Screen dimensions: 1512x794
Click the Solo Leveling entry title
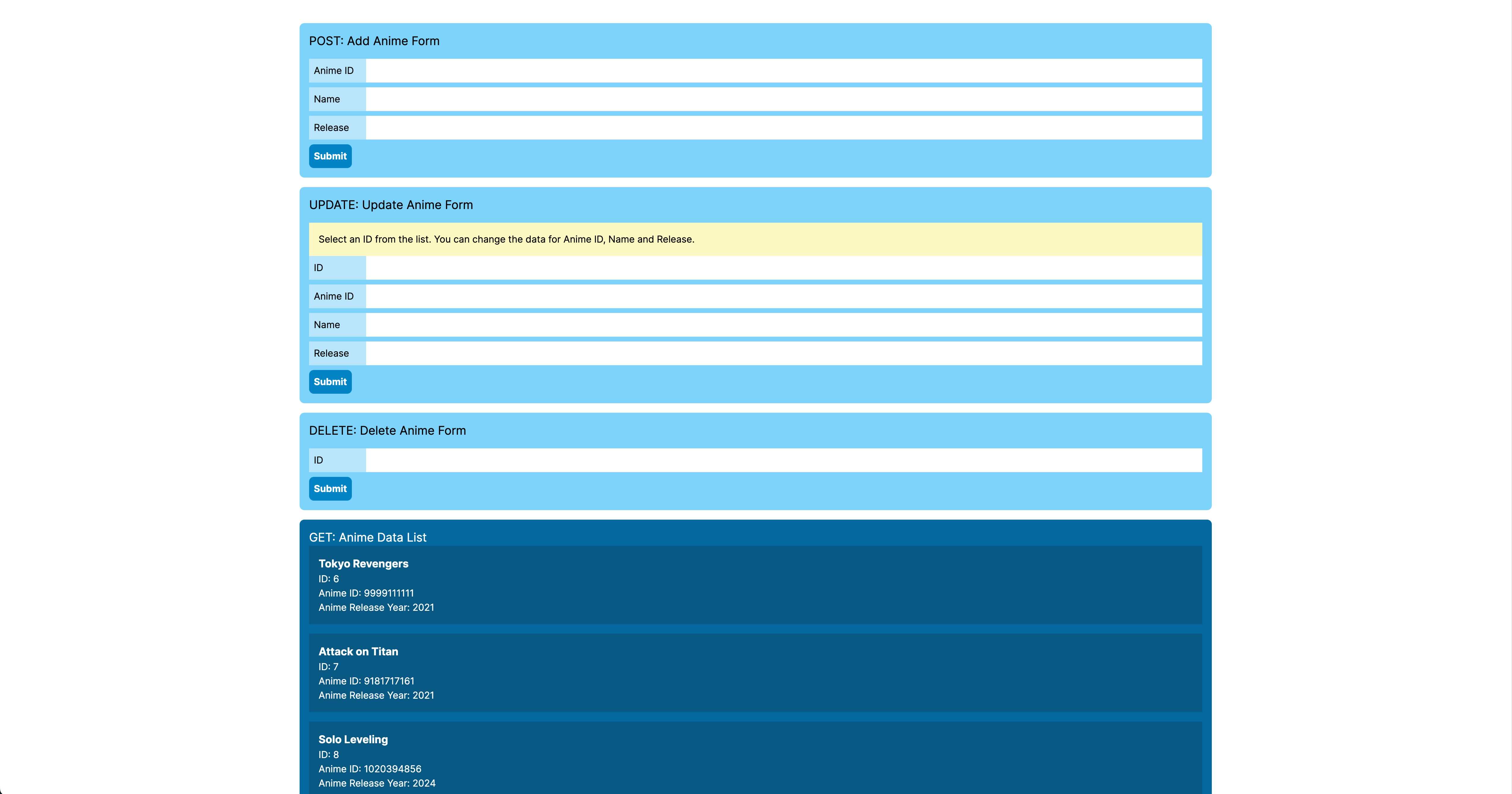(x=353, y=739)
